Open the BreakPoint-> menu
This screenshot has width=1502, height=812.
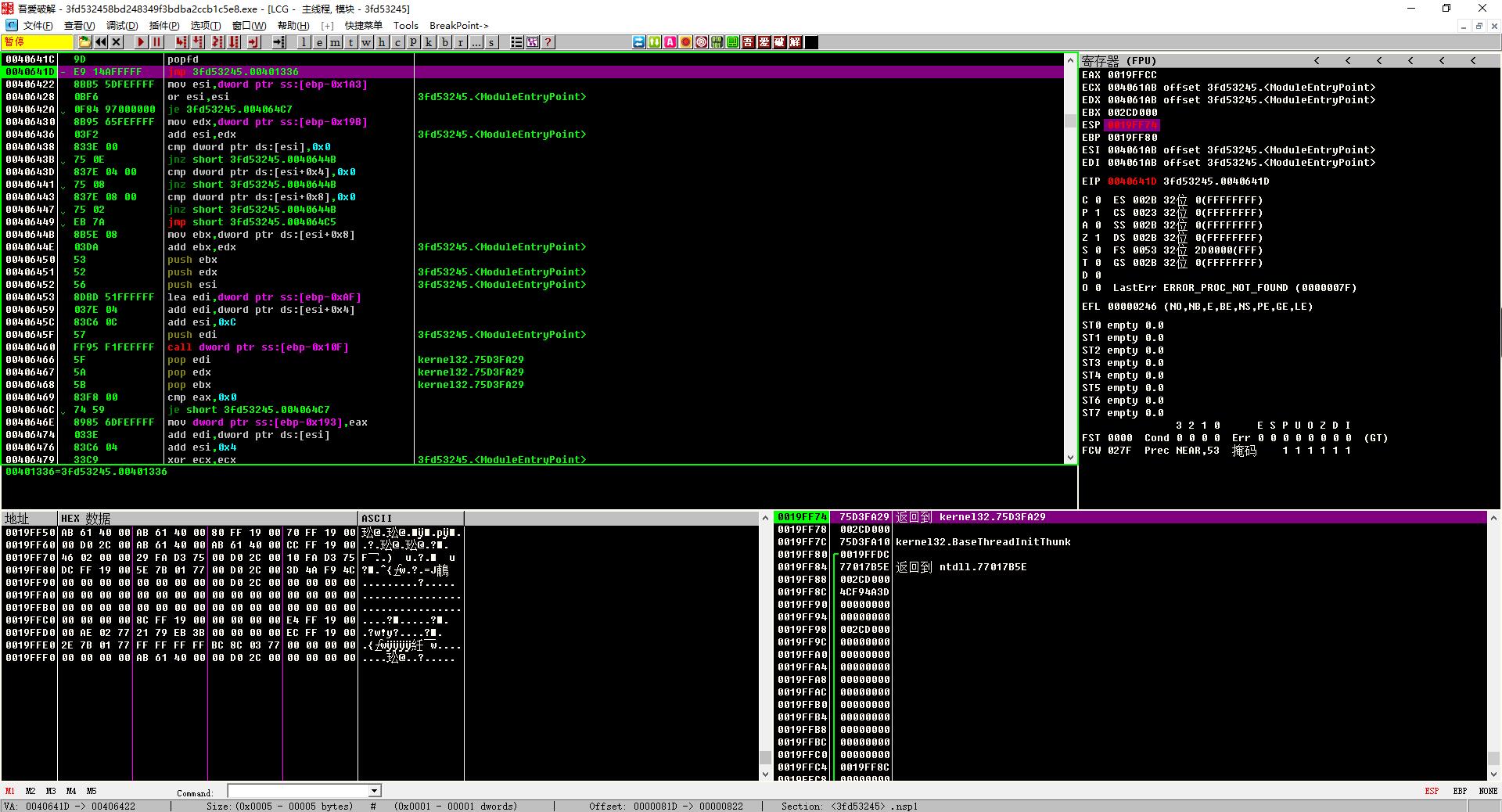458,26
